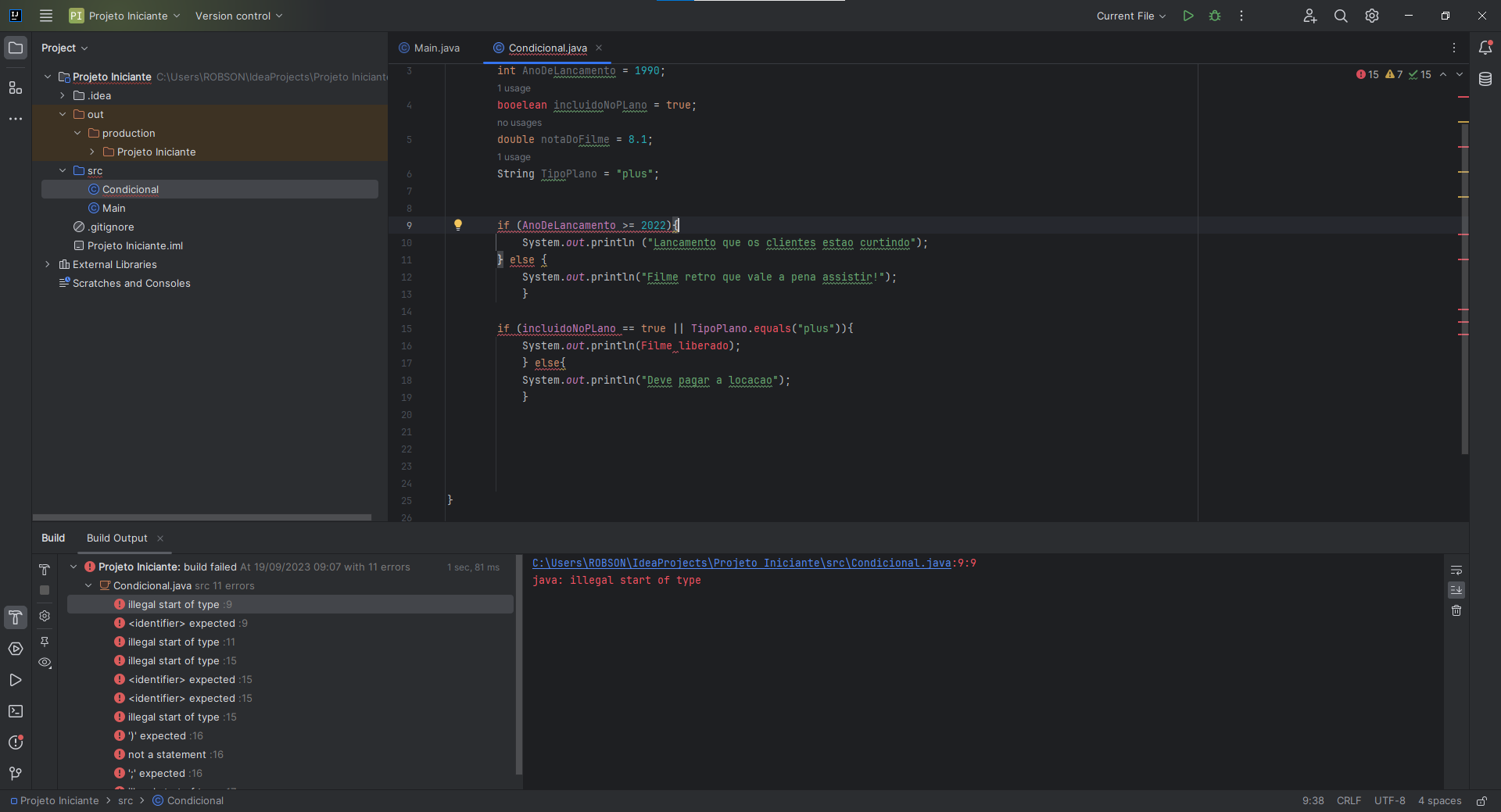Open editor tab options menu

point(1454,48)
